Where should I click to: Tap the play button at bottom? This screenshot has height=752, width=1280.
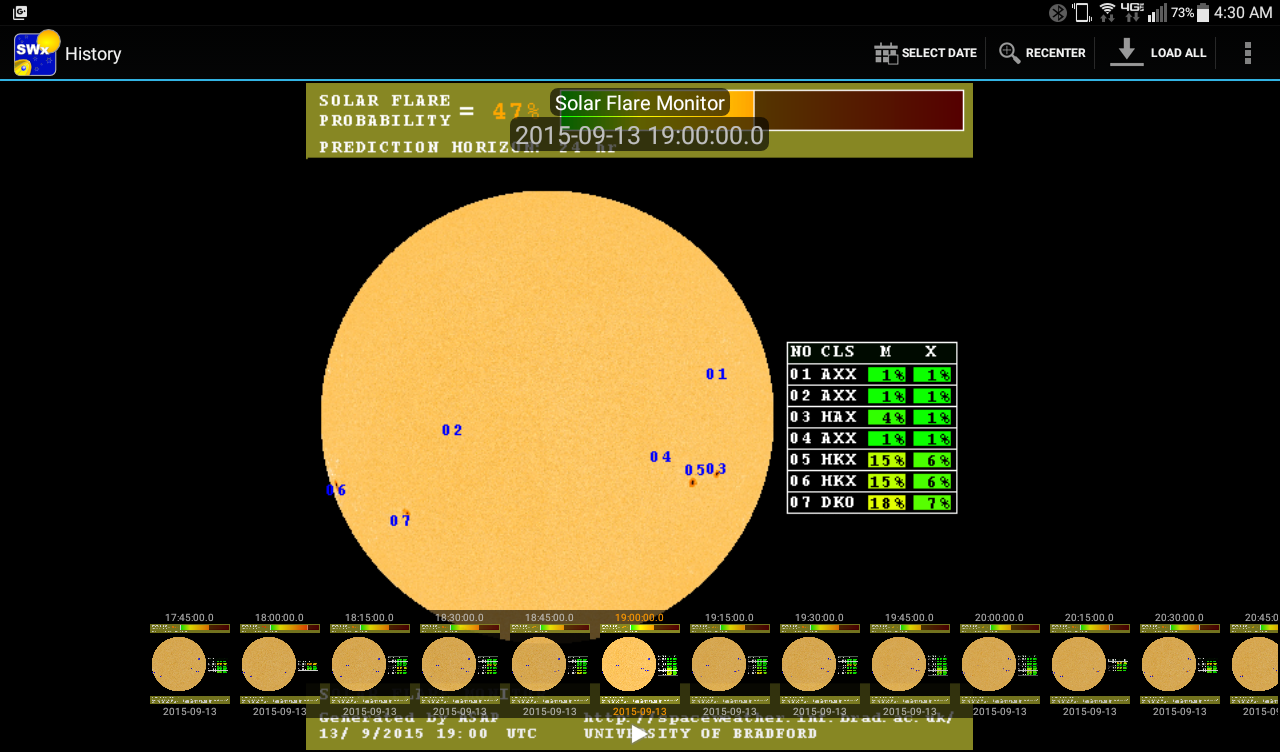pos(639,734)
